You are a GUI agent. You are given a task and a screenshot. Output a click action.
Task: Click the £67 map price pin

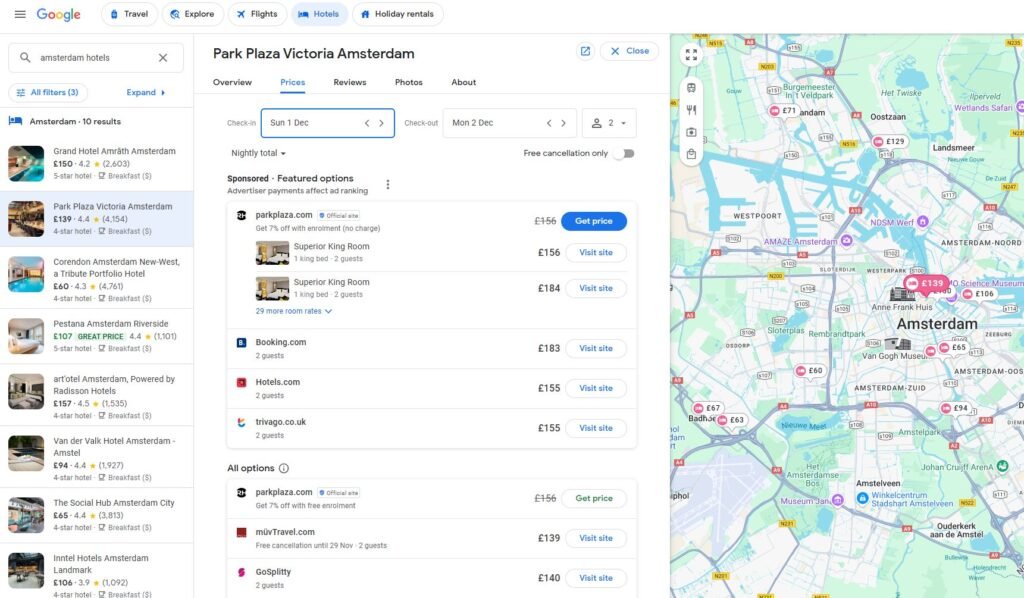click(706, 407)
